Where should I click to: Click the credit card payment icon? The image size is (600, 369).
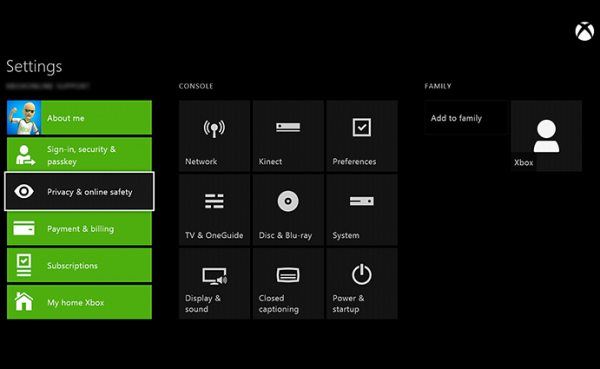[24, 228]
